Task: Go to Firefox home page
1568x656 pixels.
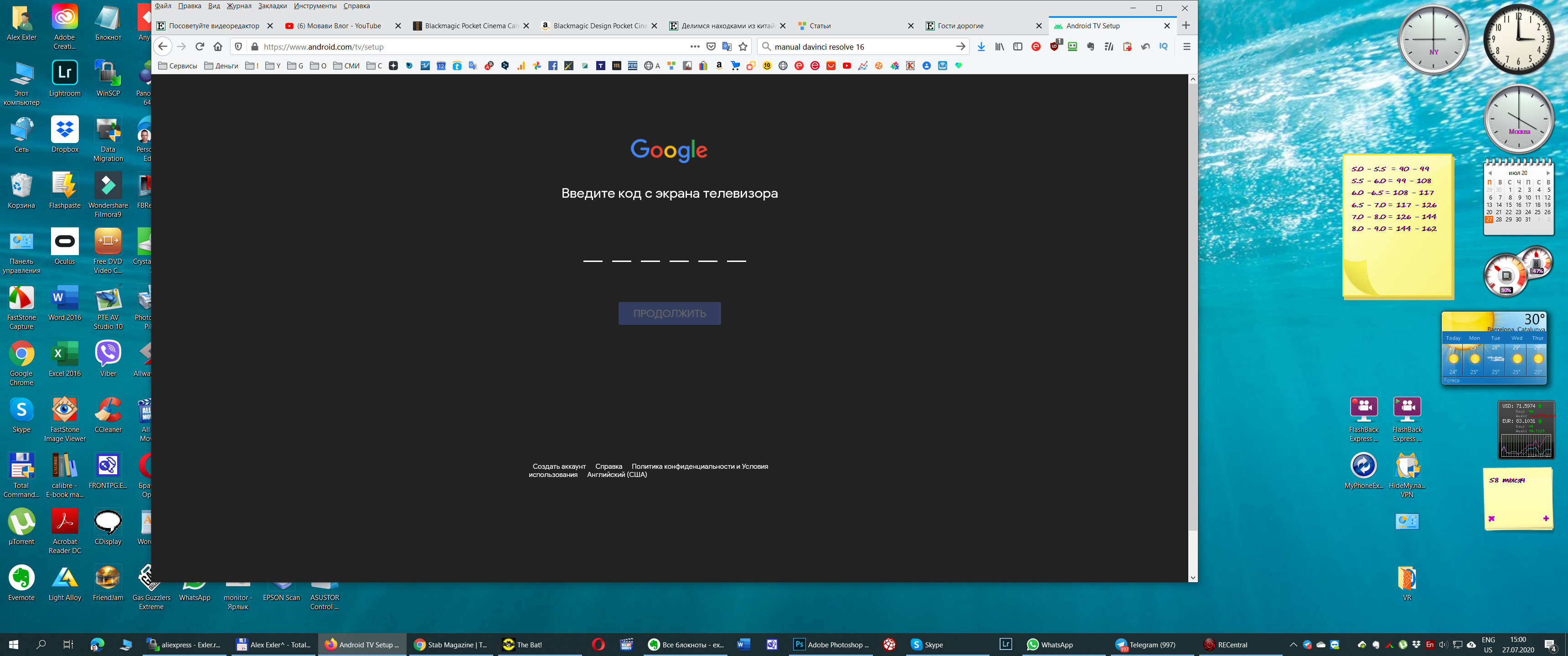Action: [218, 46]
